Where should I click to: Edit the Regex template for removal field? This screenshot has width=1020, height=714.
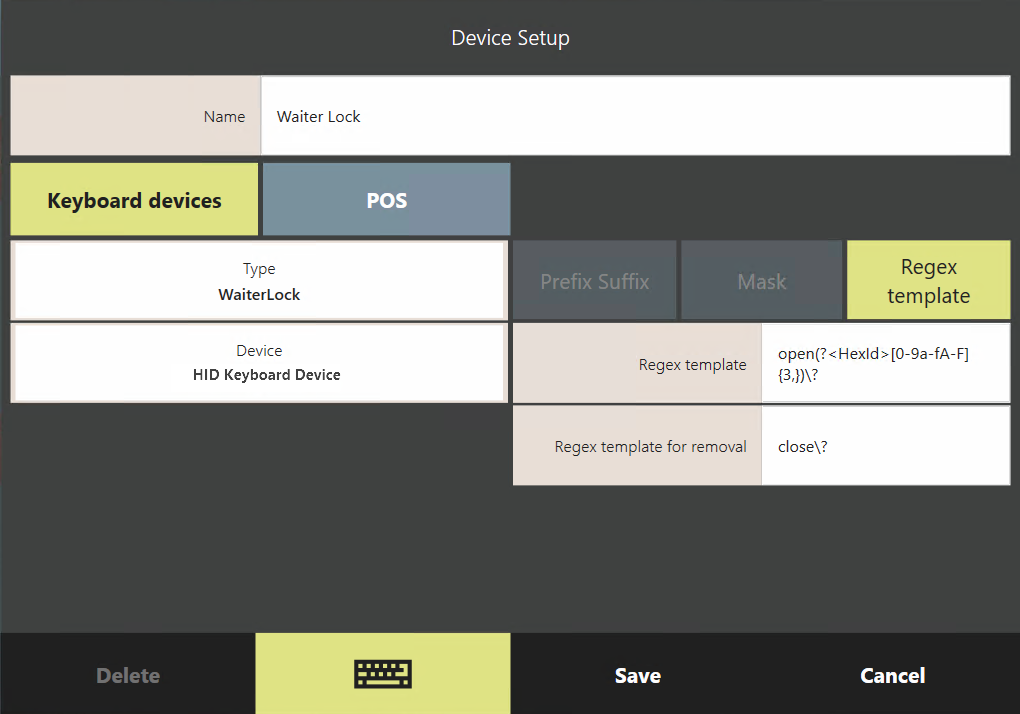(x=885, y=446)
